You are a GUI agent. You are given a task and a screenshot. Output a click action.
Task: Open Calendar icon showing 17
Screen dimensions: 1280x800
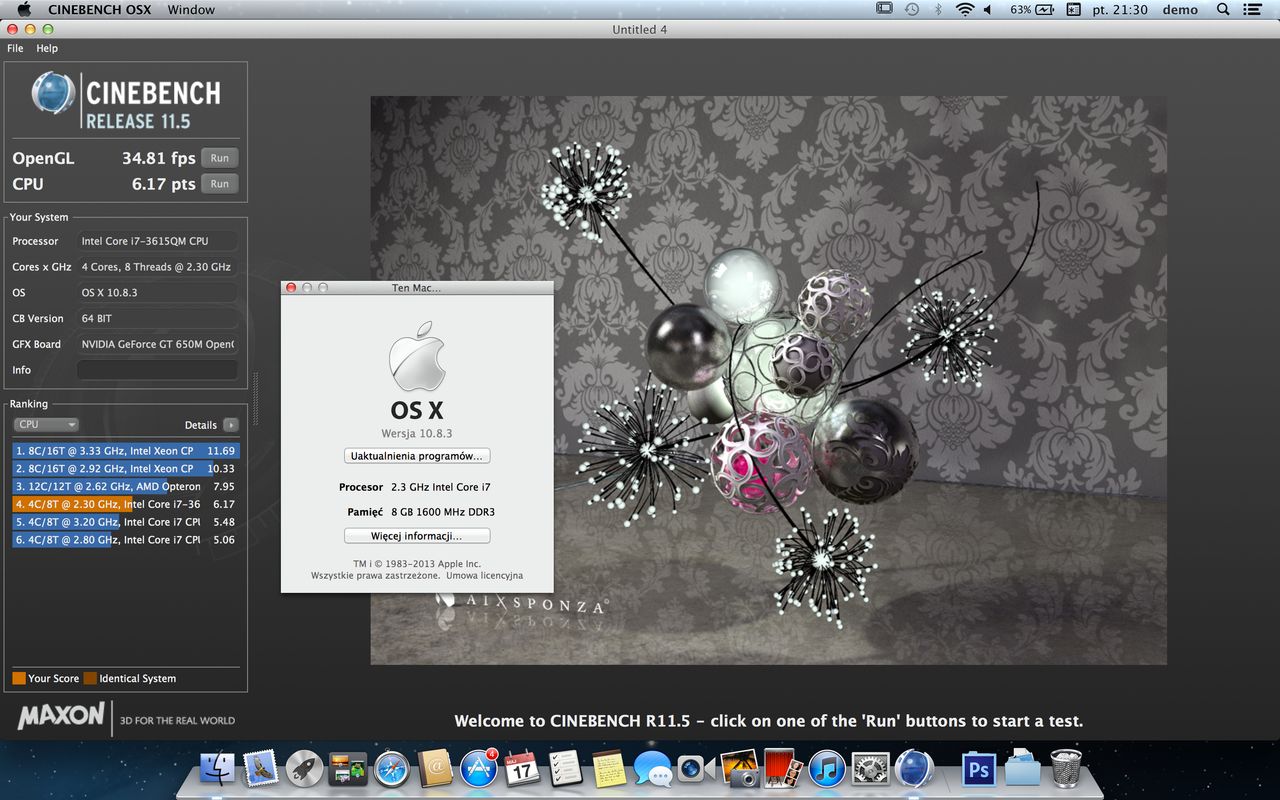[x=522, y=768]
